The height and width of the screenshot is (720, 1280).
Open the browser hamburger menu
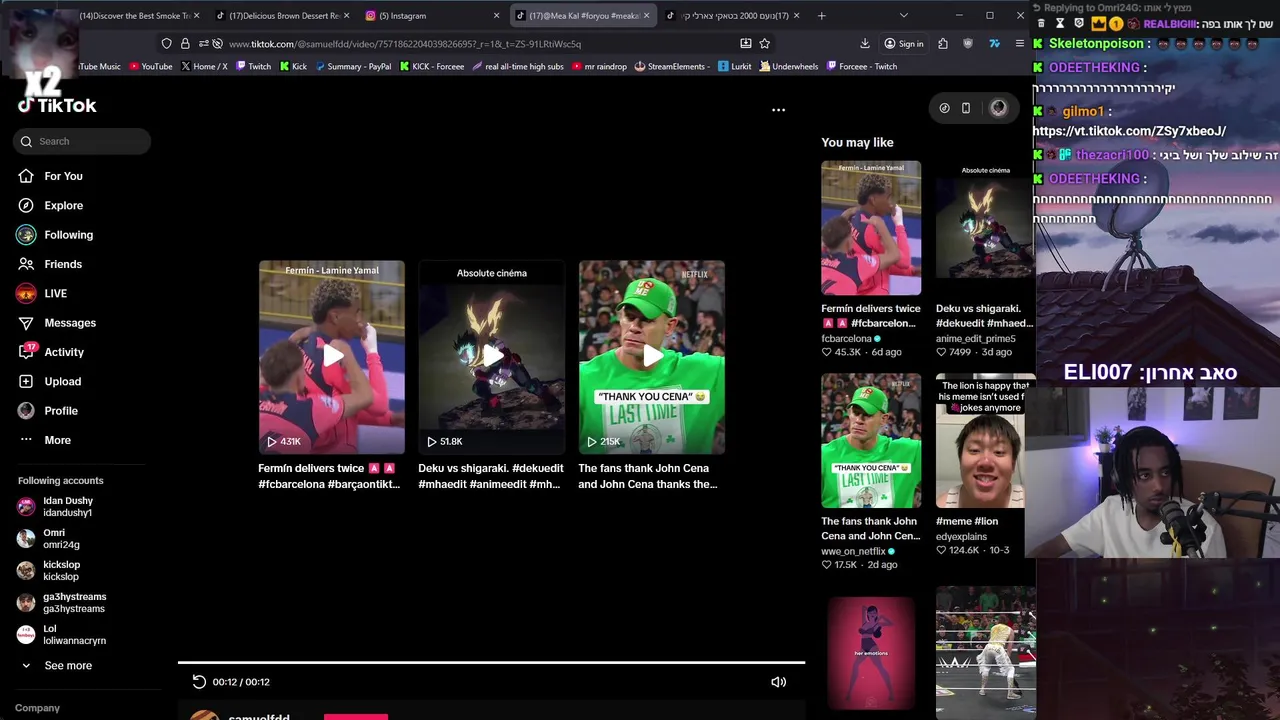pyautogui.click(x=1019, y=44)
